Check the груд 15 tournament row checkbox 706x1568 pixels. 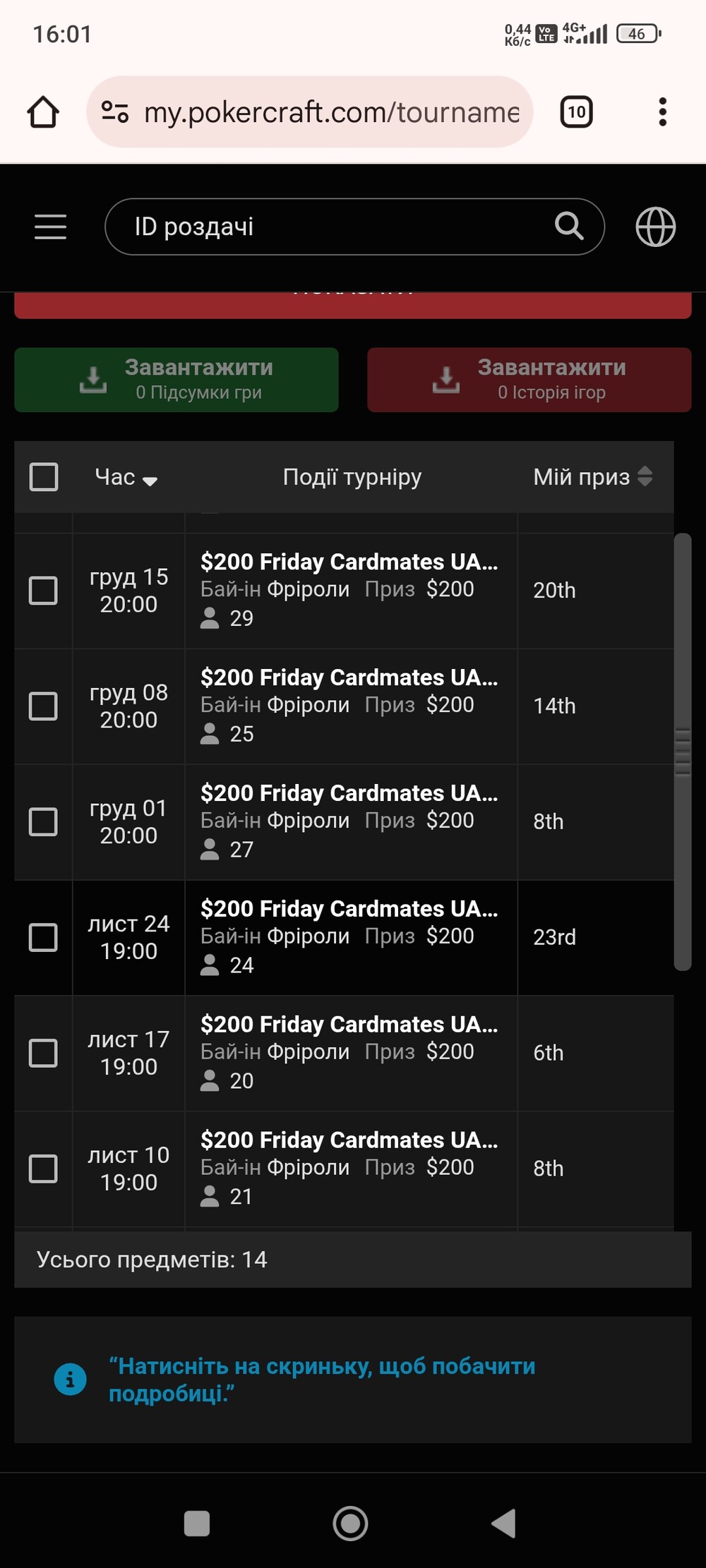point(43,591)
